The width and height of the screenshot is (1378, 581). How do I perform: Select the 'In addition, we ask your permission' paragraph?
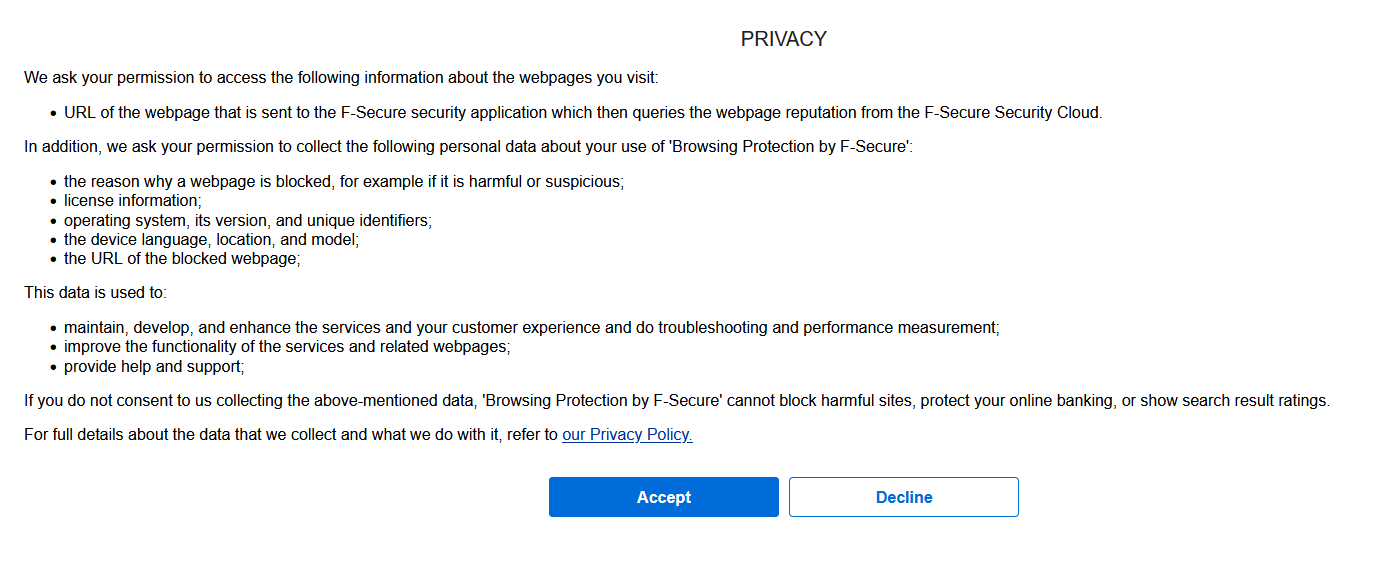[469, 147]
